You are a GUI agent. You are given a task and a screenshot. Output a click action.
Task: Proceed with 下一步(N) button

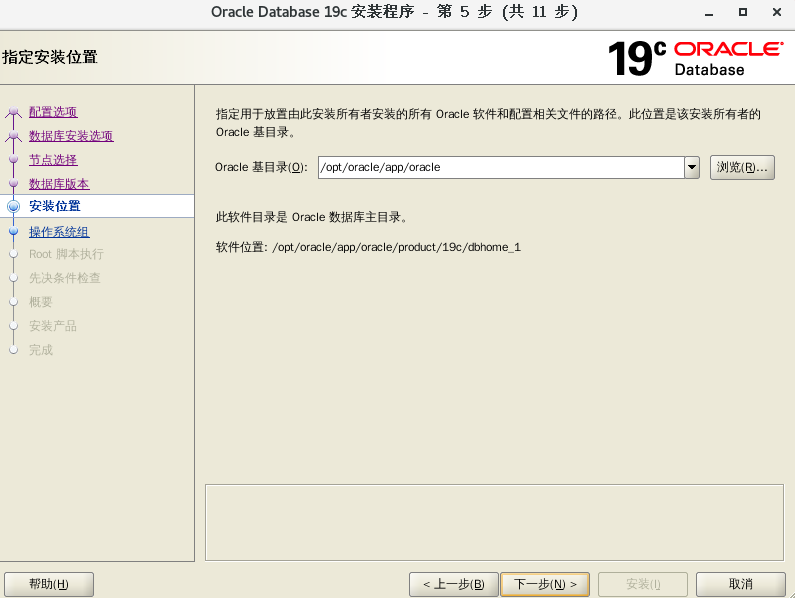click(x=545, y=584)
